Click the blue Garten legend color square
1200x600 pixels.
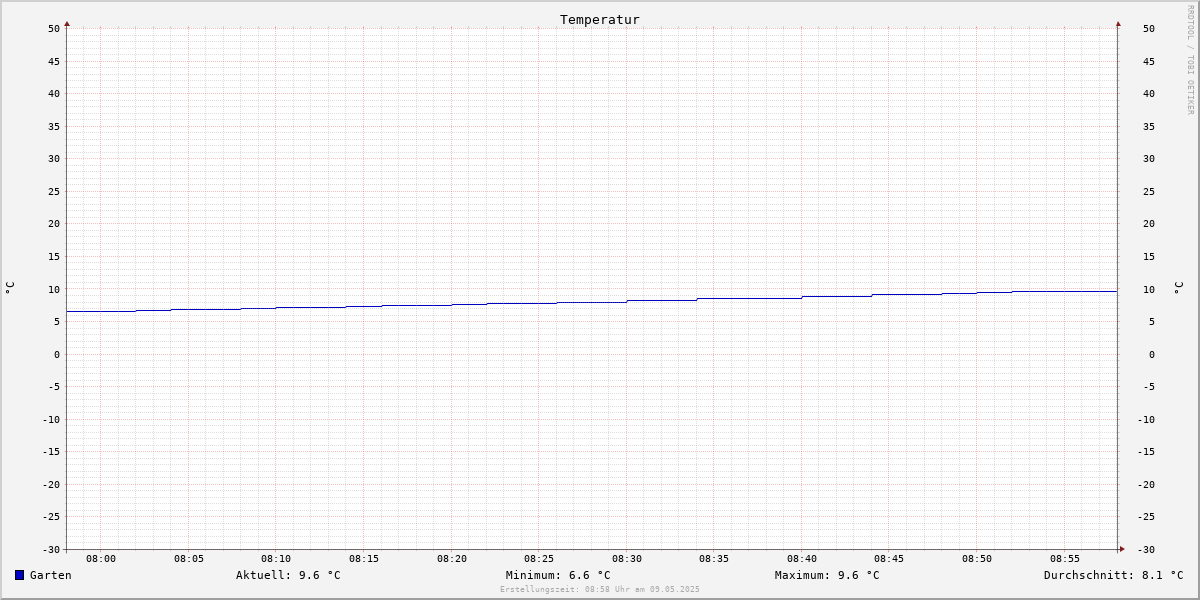[19, 575]
